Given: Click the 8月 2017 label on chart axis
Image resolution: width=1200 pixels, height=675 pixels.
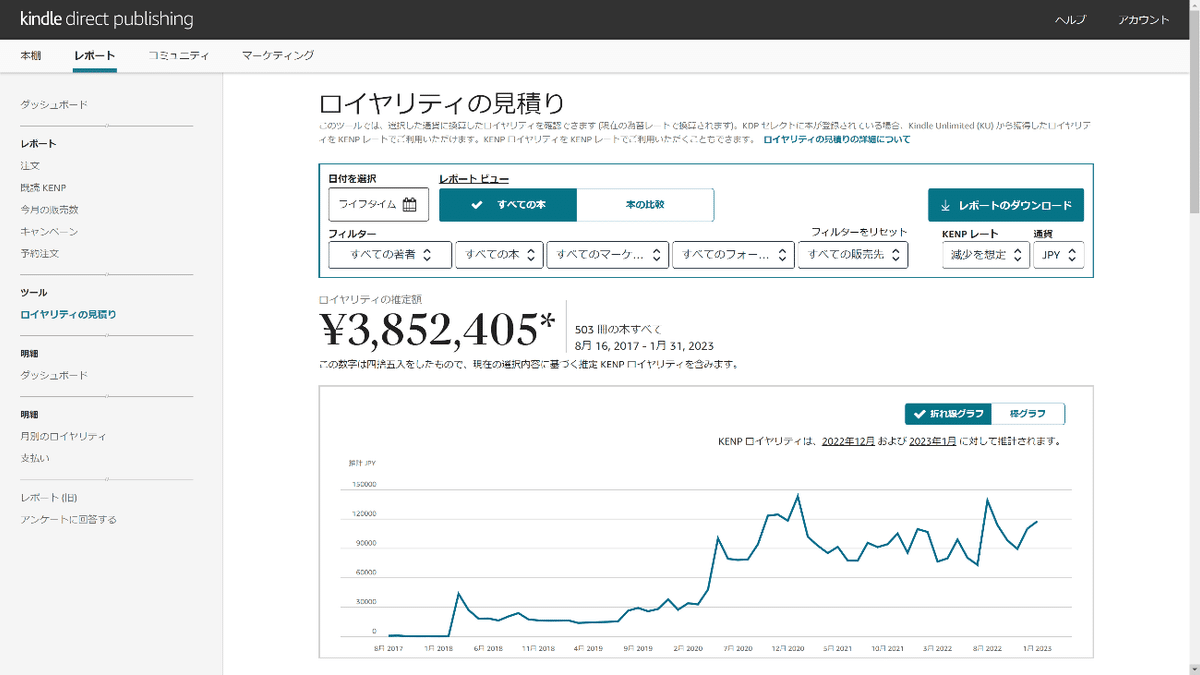Looking at the screenshot, I should coord(388,649).
